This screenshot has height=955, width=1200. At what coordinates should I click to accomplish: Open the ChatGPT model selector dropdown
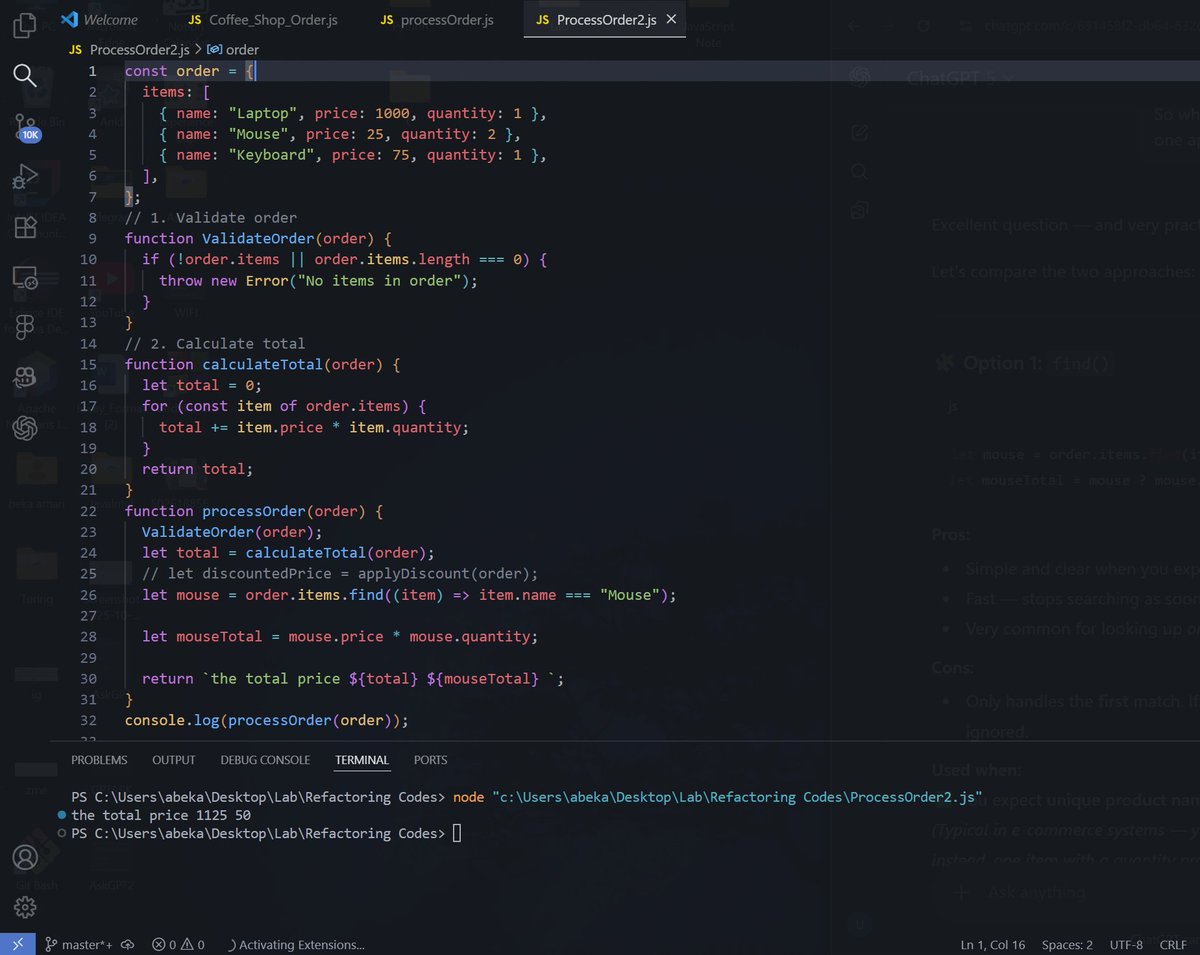click(962, 77)
